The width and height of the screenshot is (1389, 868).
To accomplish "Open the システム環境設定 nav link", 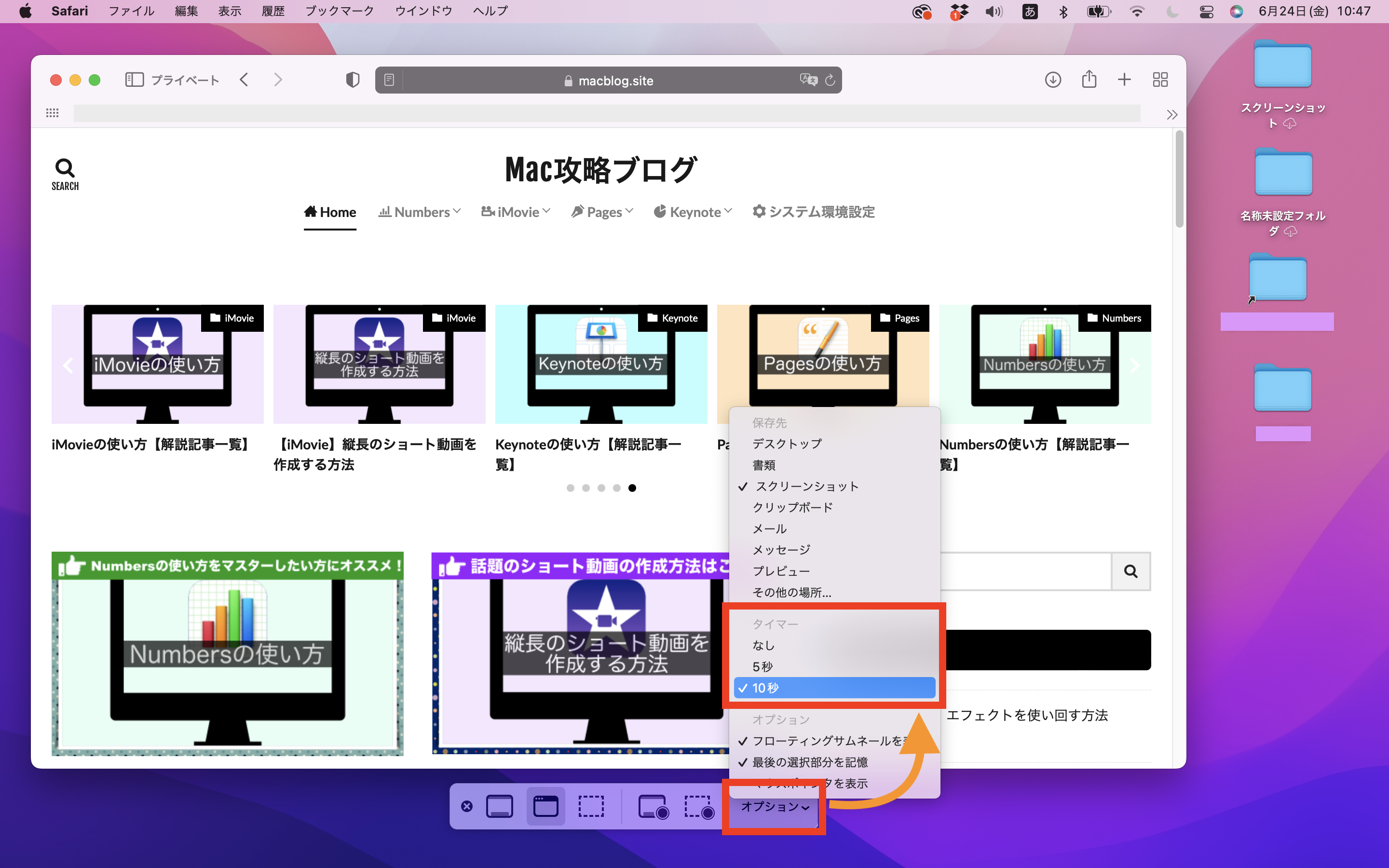I will pos(813,212).
